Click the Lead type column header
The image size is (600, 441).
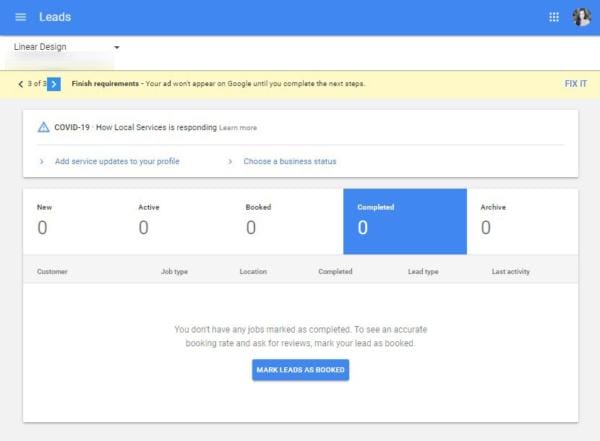(423, 271)
